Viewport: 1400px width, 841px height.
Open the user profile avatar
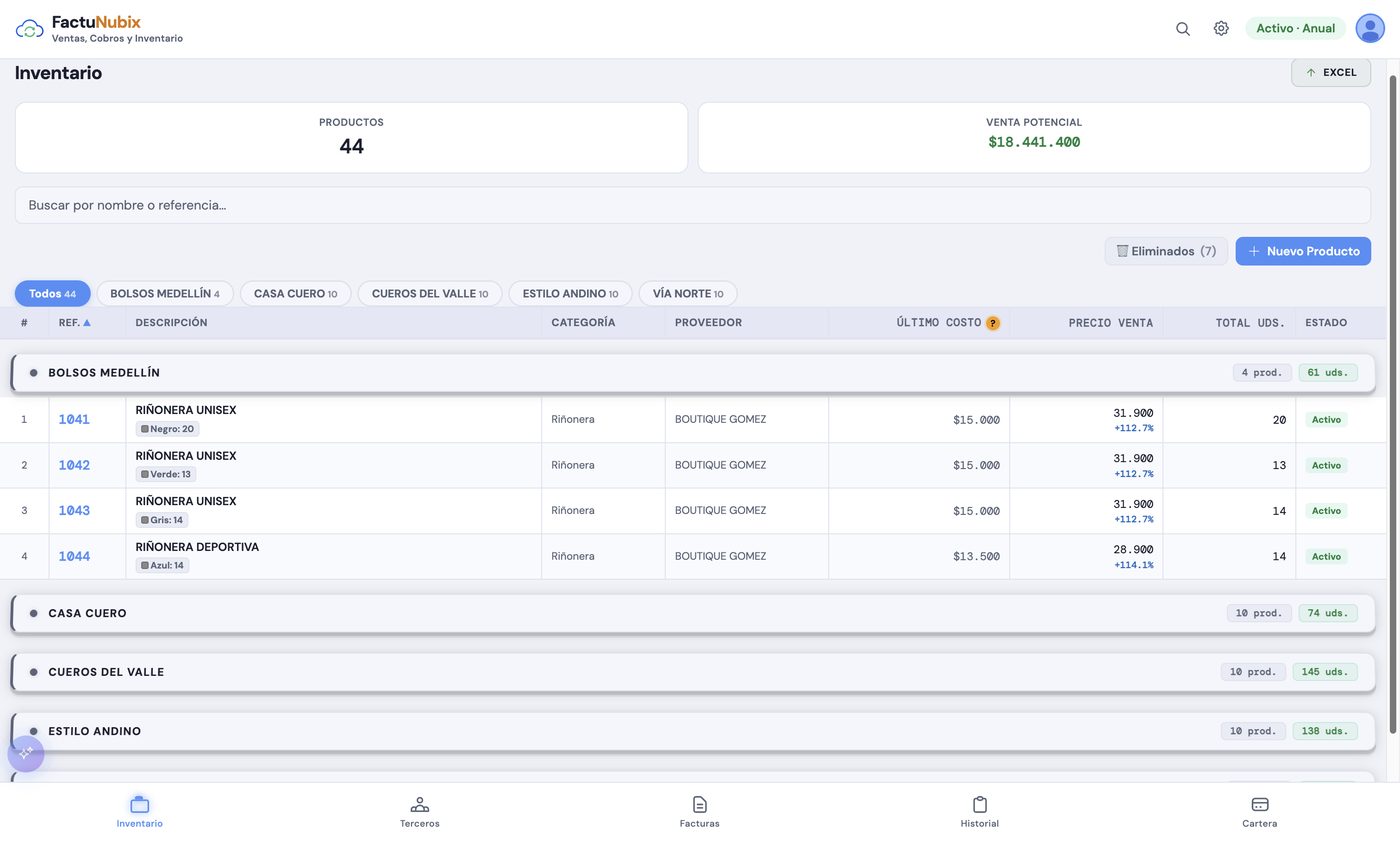tap(1370, 28)
